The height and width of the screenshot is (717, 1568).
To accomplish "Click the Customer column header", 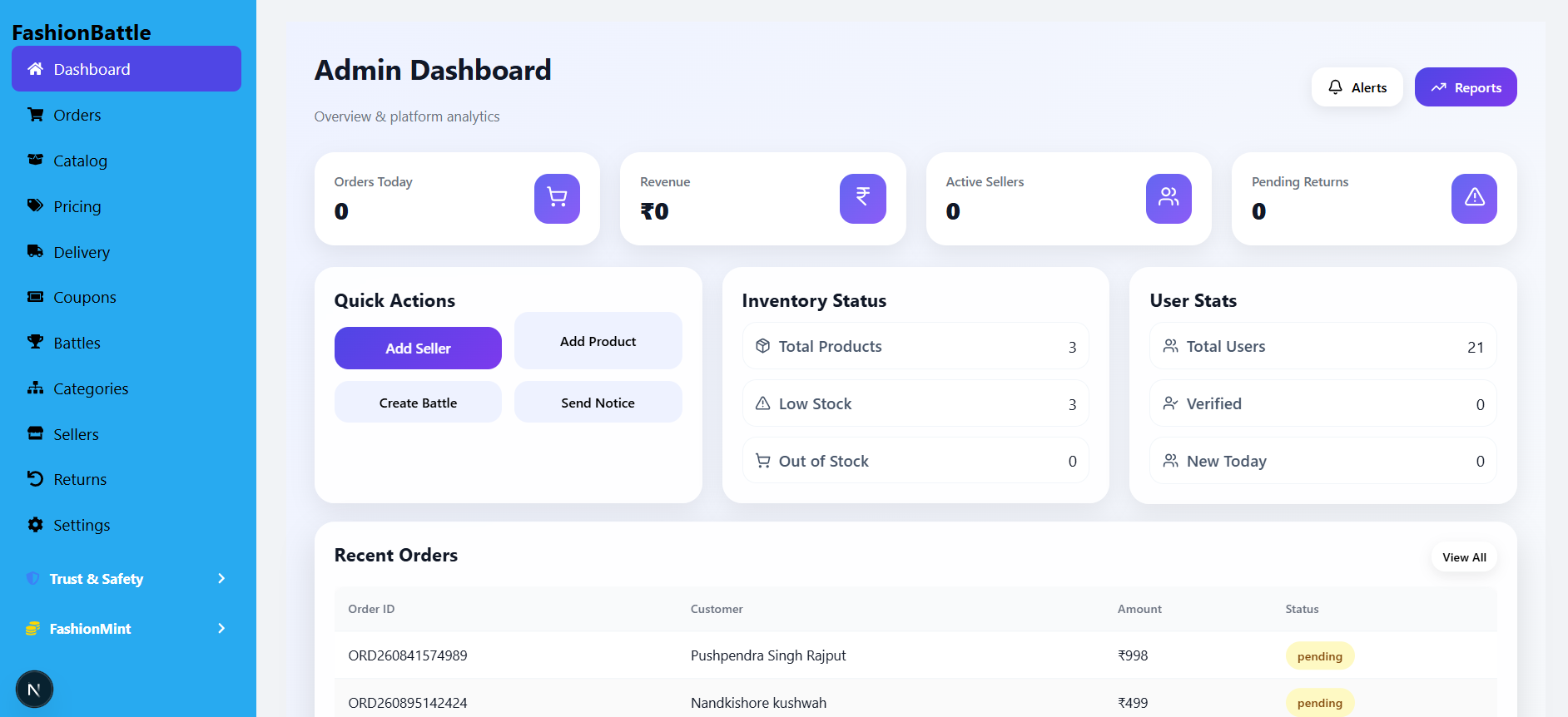I will pos(717,609).
